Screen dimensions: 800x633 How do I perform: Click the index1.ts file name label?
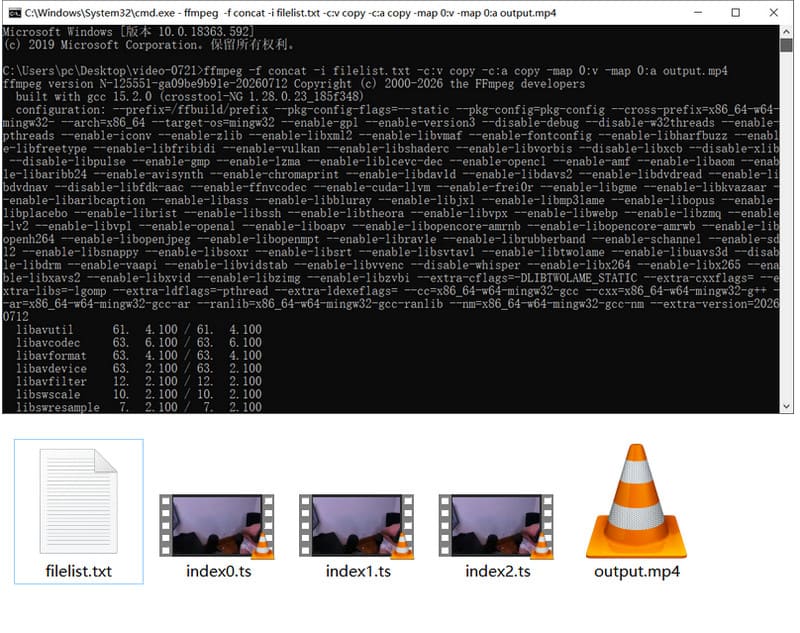click(358, 571)
